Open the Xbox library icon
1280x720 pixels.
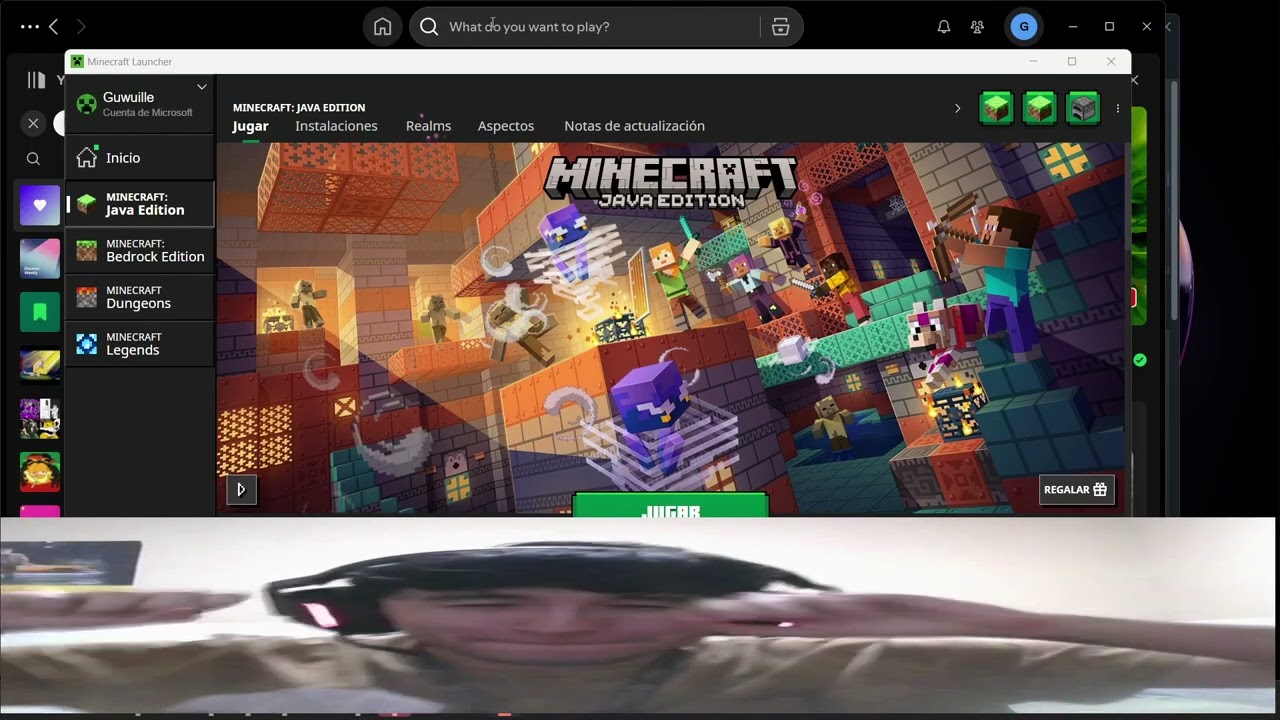tap(37, 80)
